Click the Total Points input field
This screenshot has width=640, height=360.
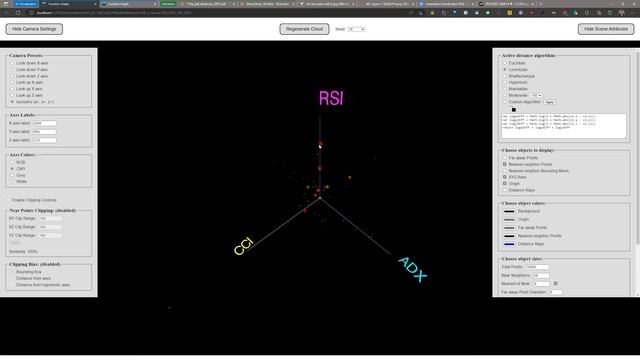click(537, 267)
